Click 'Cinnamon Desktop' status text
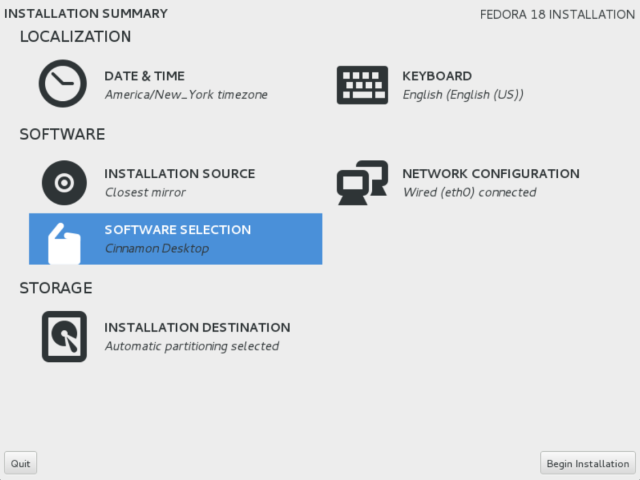Image resolution: width=640 pixels, height=480 pixels. click(157, 248)
